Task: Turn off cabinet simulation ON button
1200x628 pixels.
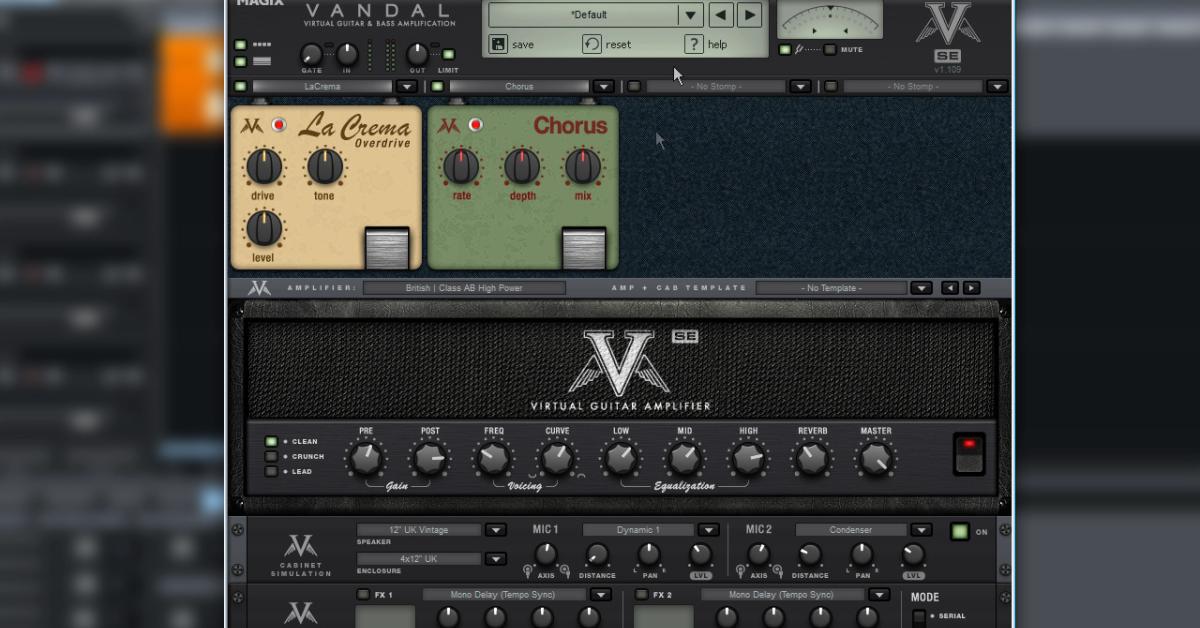Action: [x=960, y=531]
